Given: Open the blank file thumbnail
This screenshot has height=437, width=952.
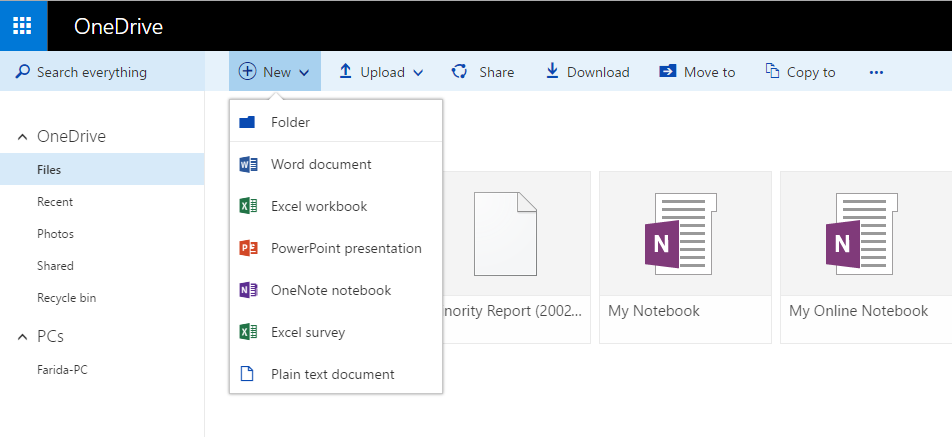Looking at the screenshot, I should click(505, 233).
